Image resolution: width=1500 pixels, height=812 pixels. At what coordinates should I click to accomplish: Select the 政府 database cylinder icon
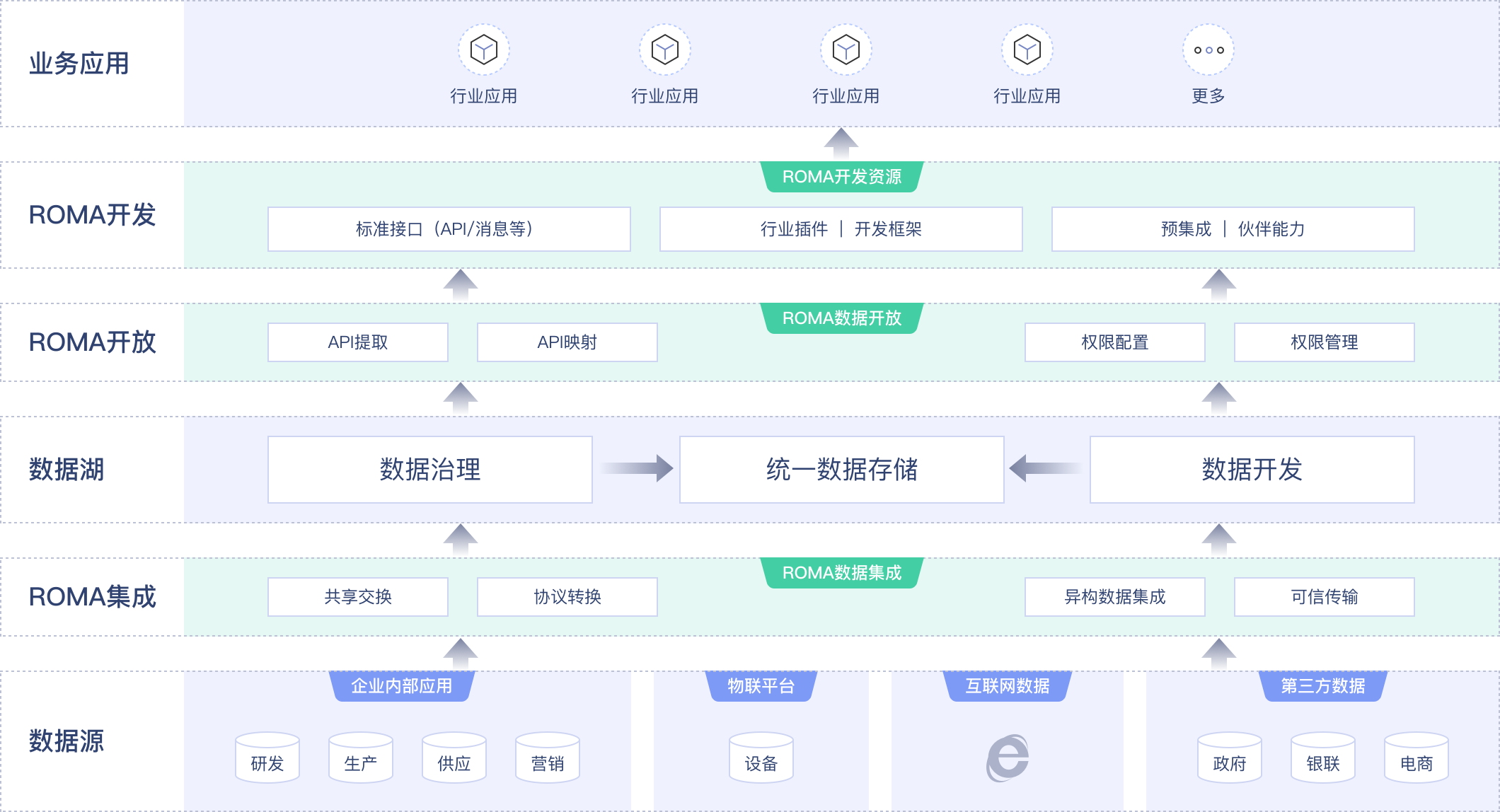coord(1230,758)
